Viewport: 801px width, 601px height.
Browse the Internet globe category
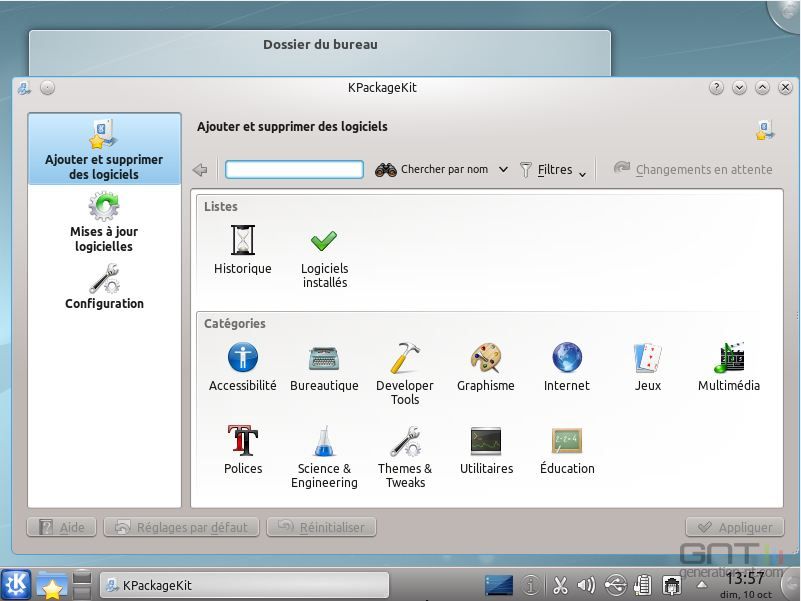(x=567, y=366)
